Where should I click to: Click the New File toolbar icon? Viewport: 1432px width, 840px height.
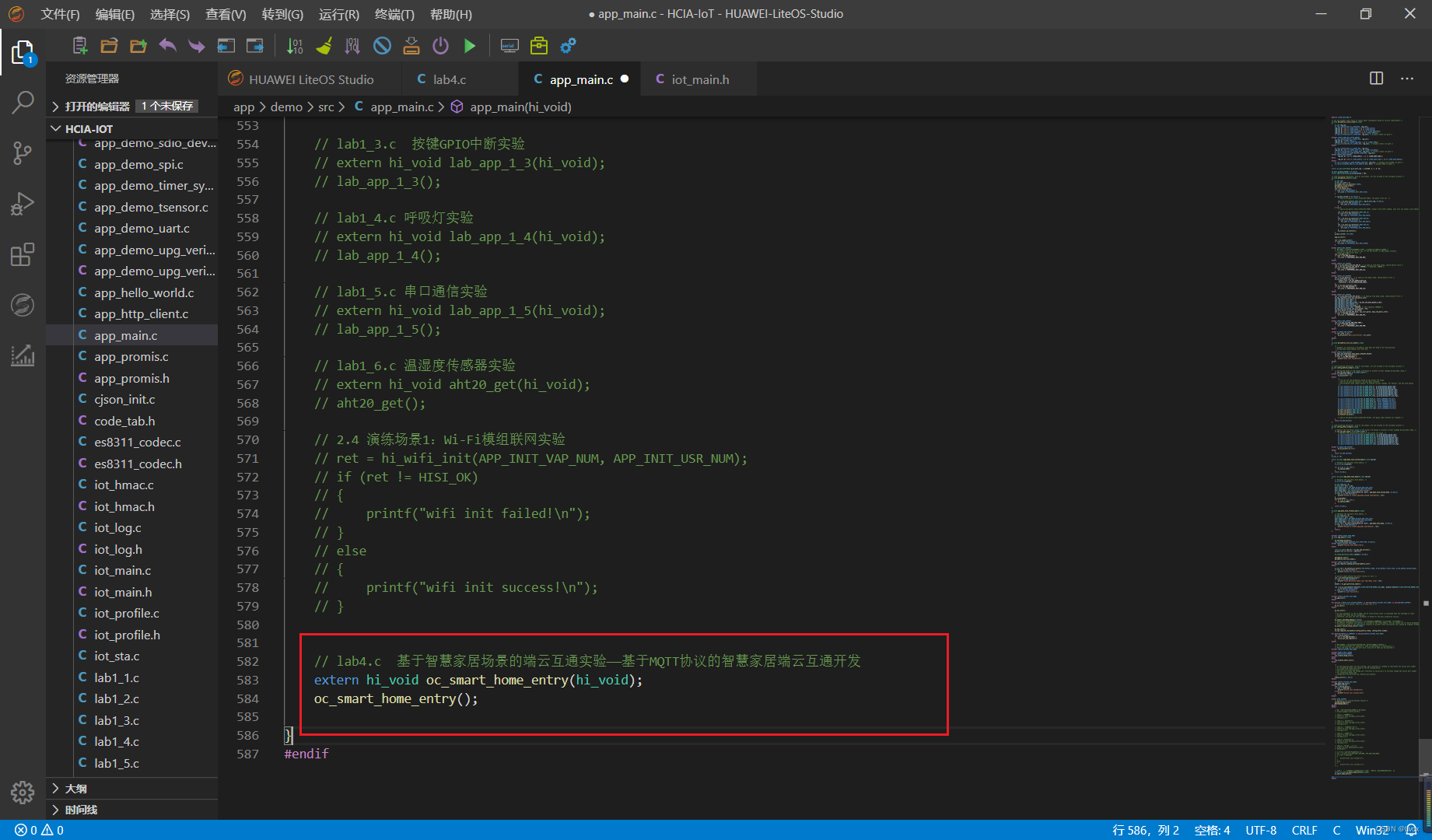click(x=80, y=46)
